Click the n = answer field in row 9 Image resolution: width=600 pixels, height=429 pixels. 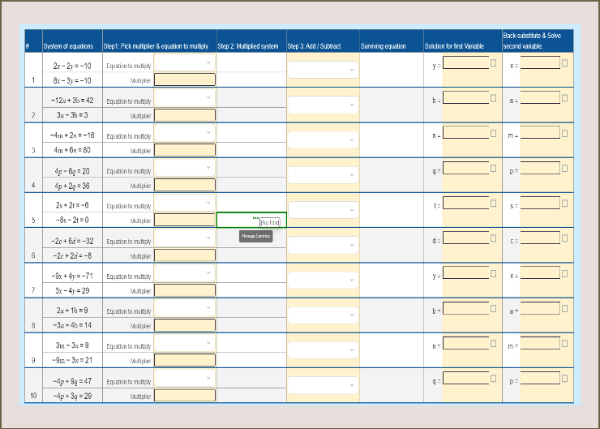[466, 343]
